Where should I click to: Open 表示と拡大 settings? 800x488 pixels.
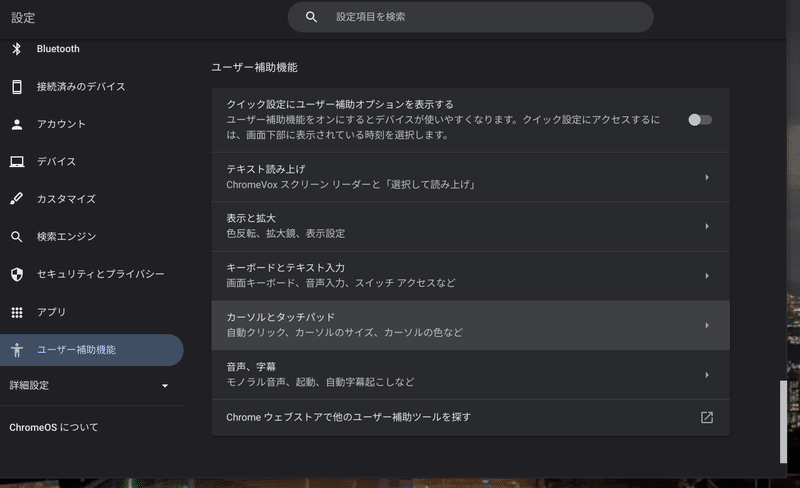pos(470,226)
